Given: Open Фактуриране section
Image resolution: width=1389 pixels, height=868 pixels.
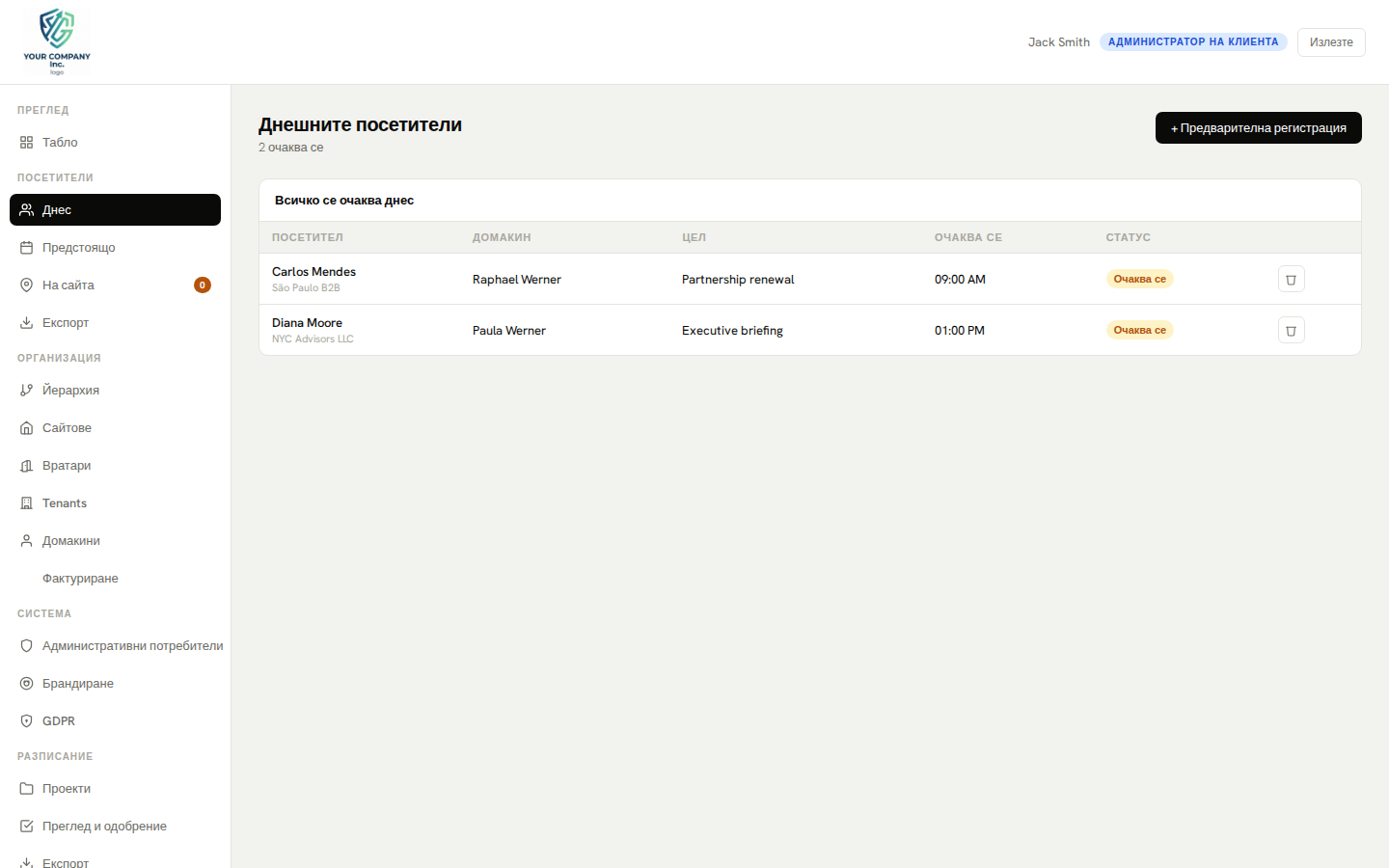Looking at the screenshot, I should pyautogui.click(x=80, y=579).
